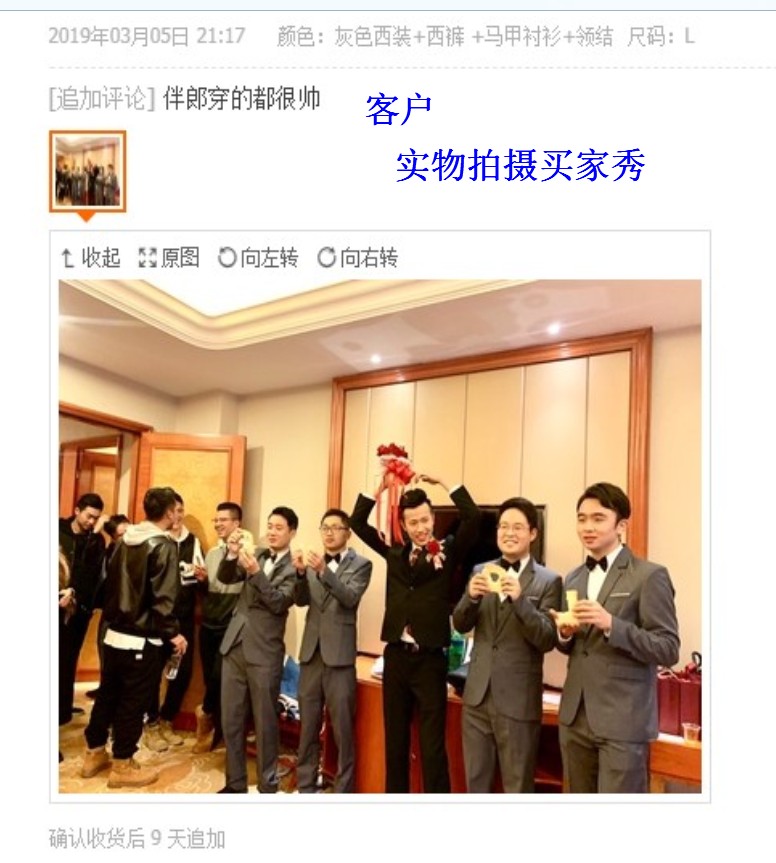Click the 尺码: L size label

660,37
